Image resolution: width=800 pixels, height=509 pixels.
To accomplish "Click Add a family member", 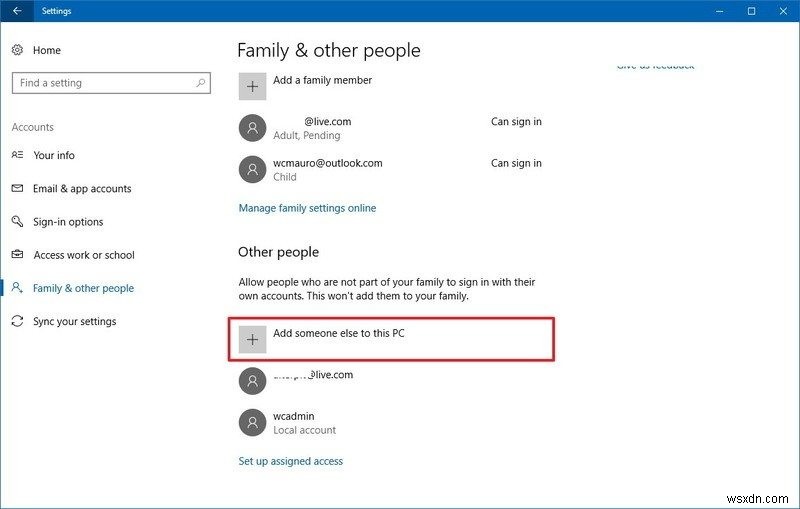I will [x=322, y=80].
